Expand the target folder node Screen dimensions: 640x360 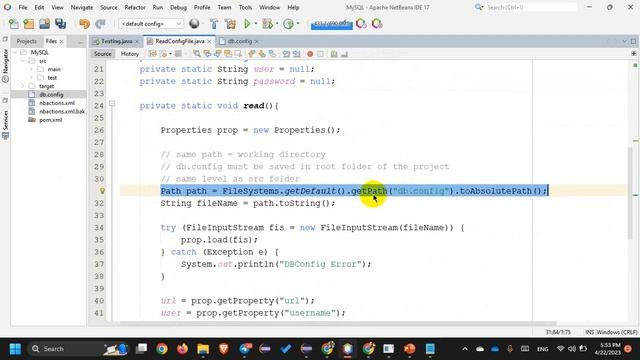(x=23, y=86)
